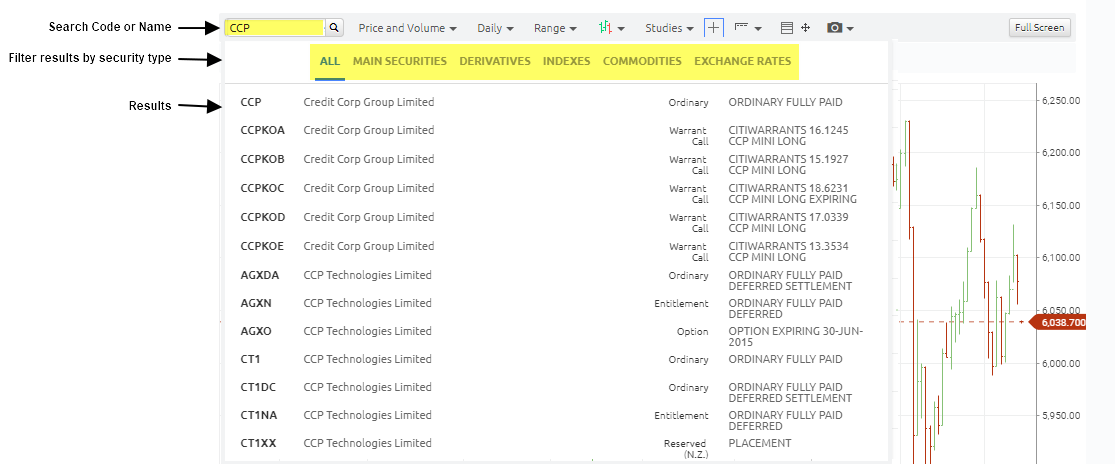The image size is (1115, 464).
Task: Click the list panel layout icon
Action: [786, 28]
